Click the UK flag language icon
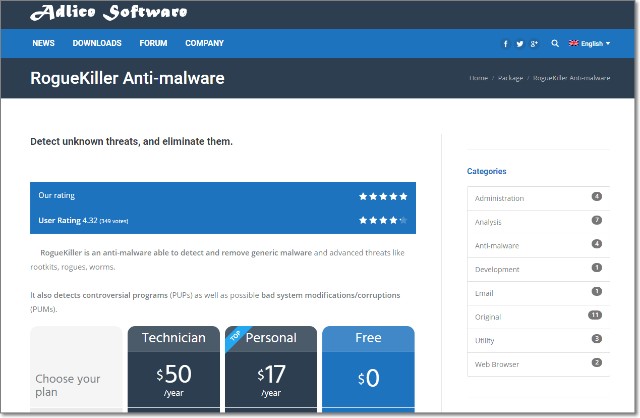This screenshot has height=418, width=640. pyautogui.click(x=573, y=44)
